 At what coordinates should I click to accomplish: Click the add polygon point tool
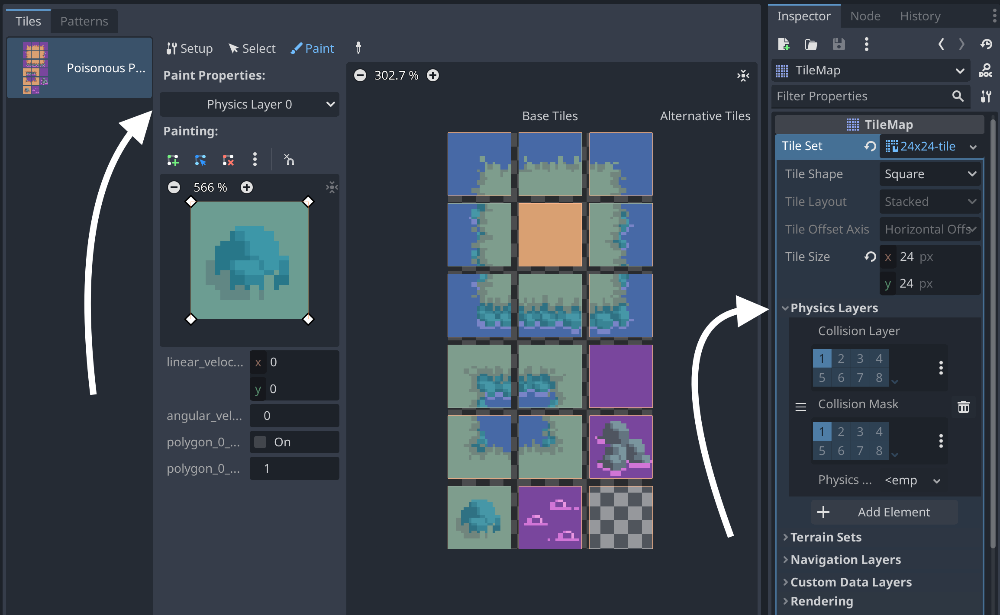pyautogui.click(x=174, y=160)
